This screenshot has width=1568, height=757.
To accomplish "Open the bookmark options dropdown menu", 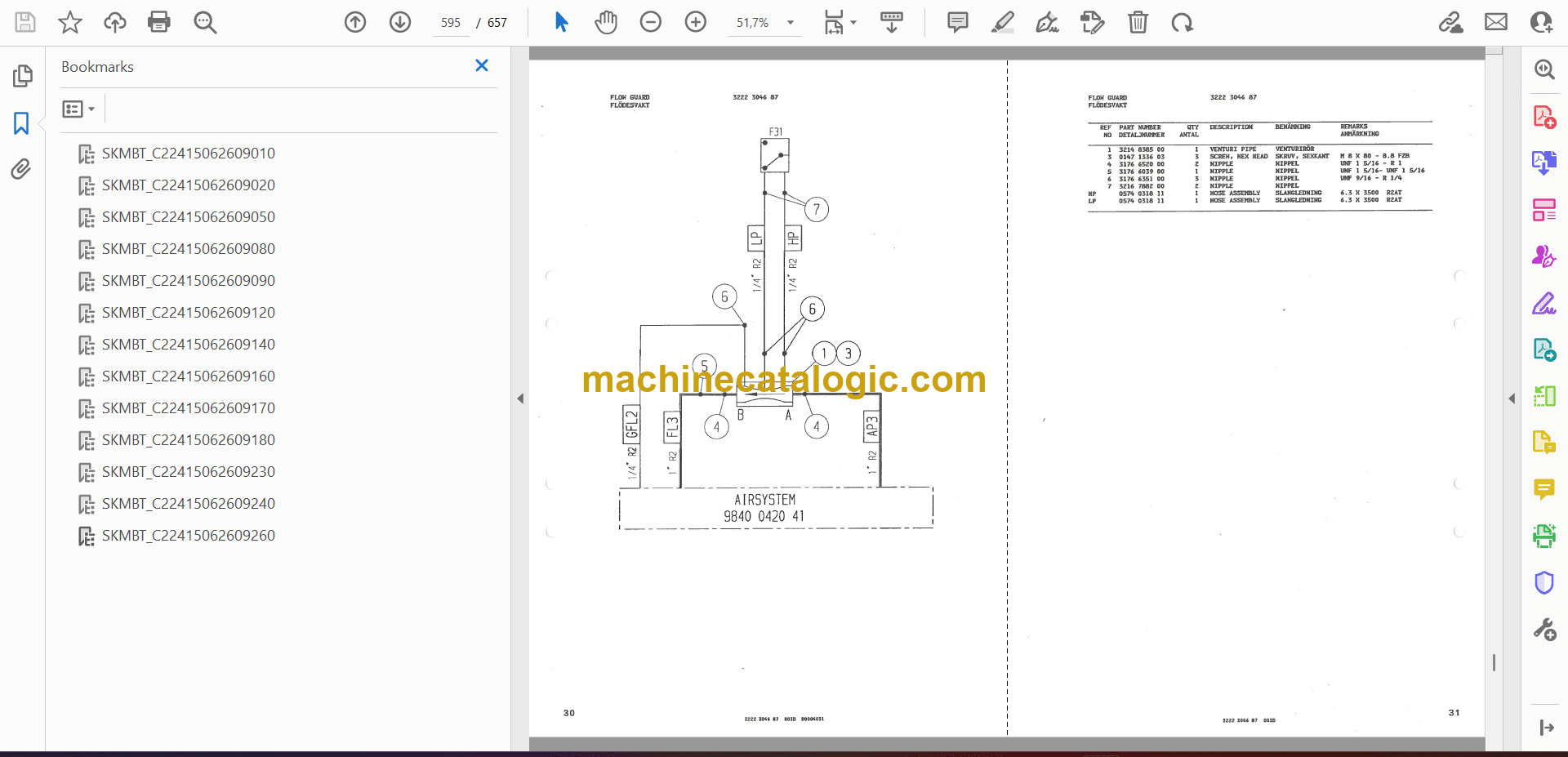I will [78, 109].
